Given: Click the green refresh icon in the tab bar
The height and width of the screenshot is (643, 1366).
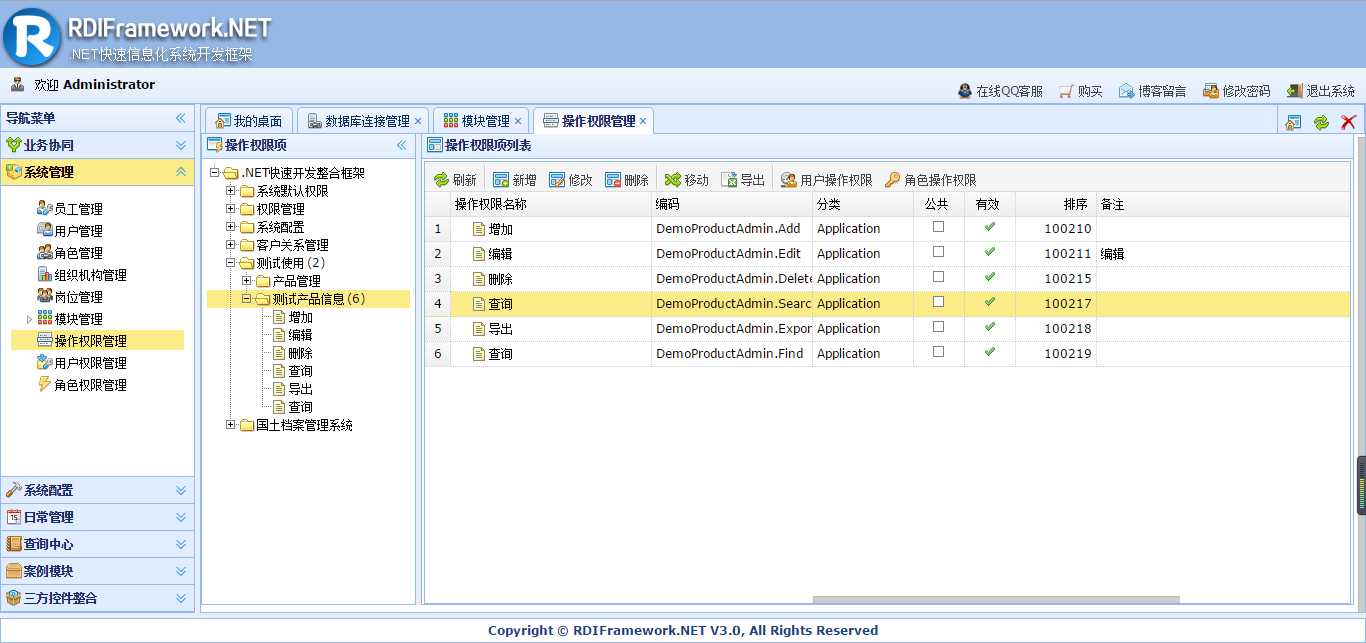Looking at the screenshot, I should click(x=1321, y=122).
